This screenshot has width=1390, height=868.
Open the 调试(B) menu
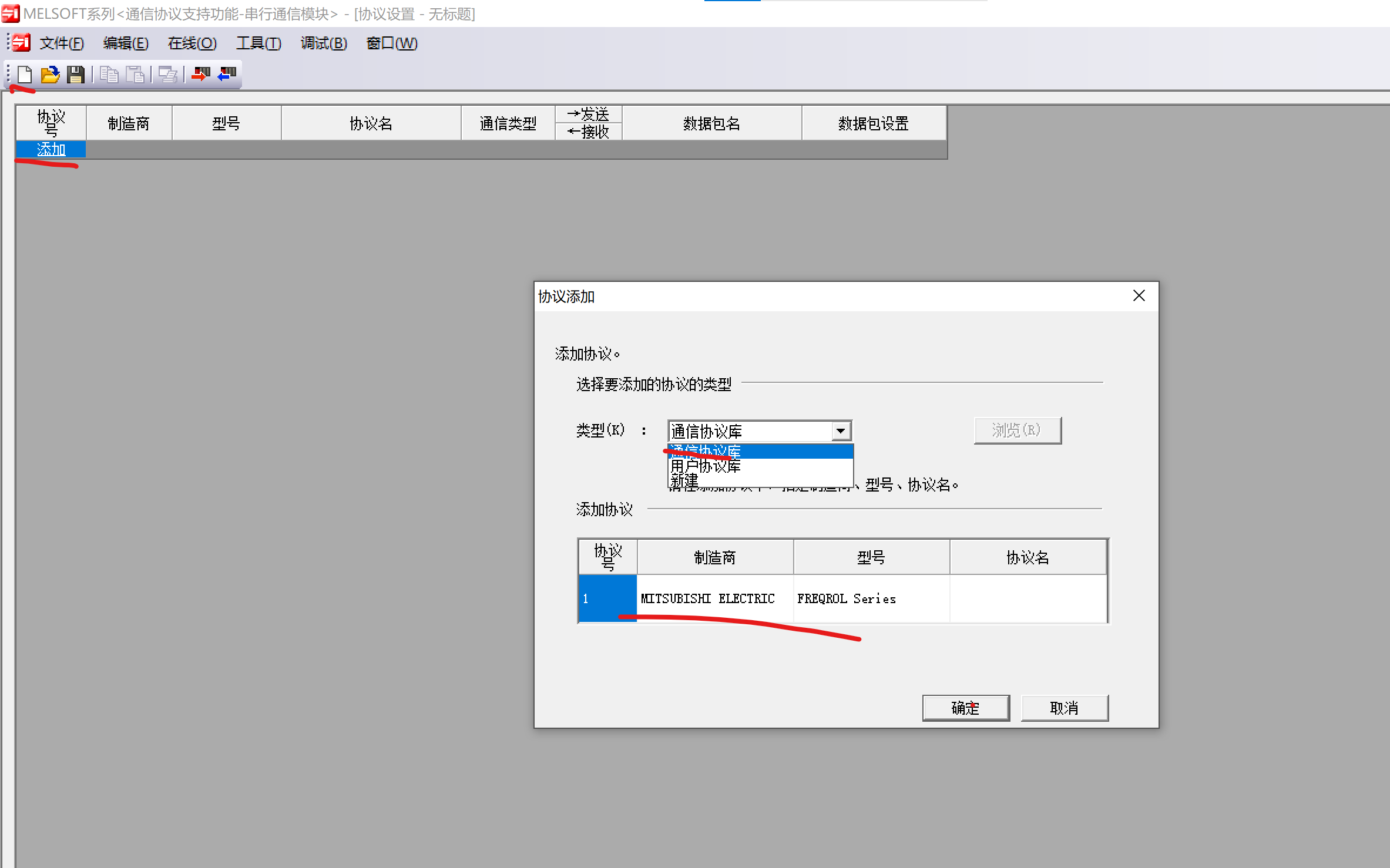pos(324,43)
